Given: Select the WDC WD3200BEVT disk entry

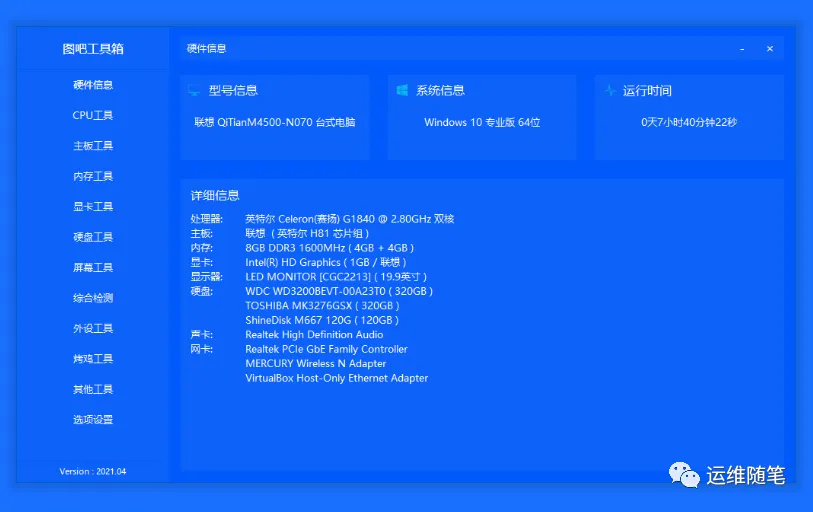Looking at the screenshot, I should point(339,292).
